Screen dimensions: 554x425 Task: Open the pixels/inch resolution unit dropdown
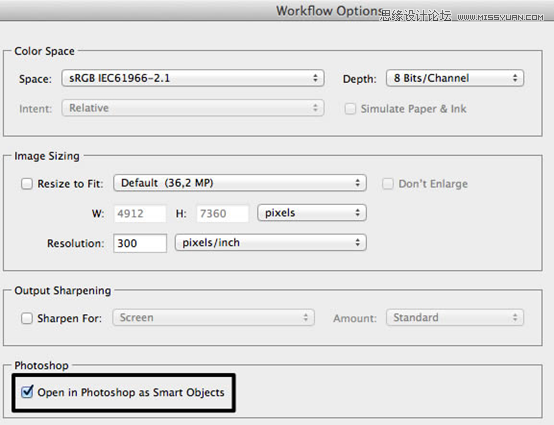coord(271,243)
